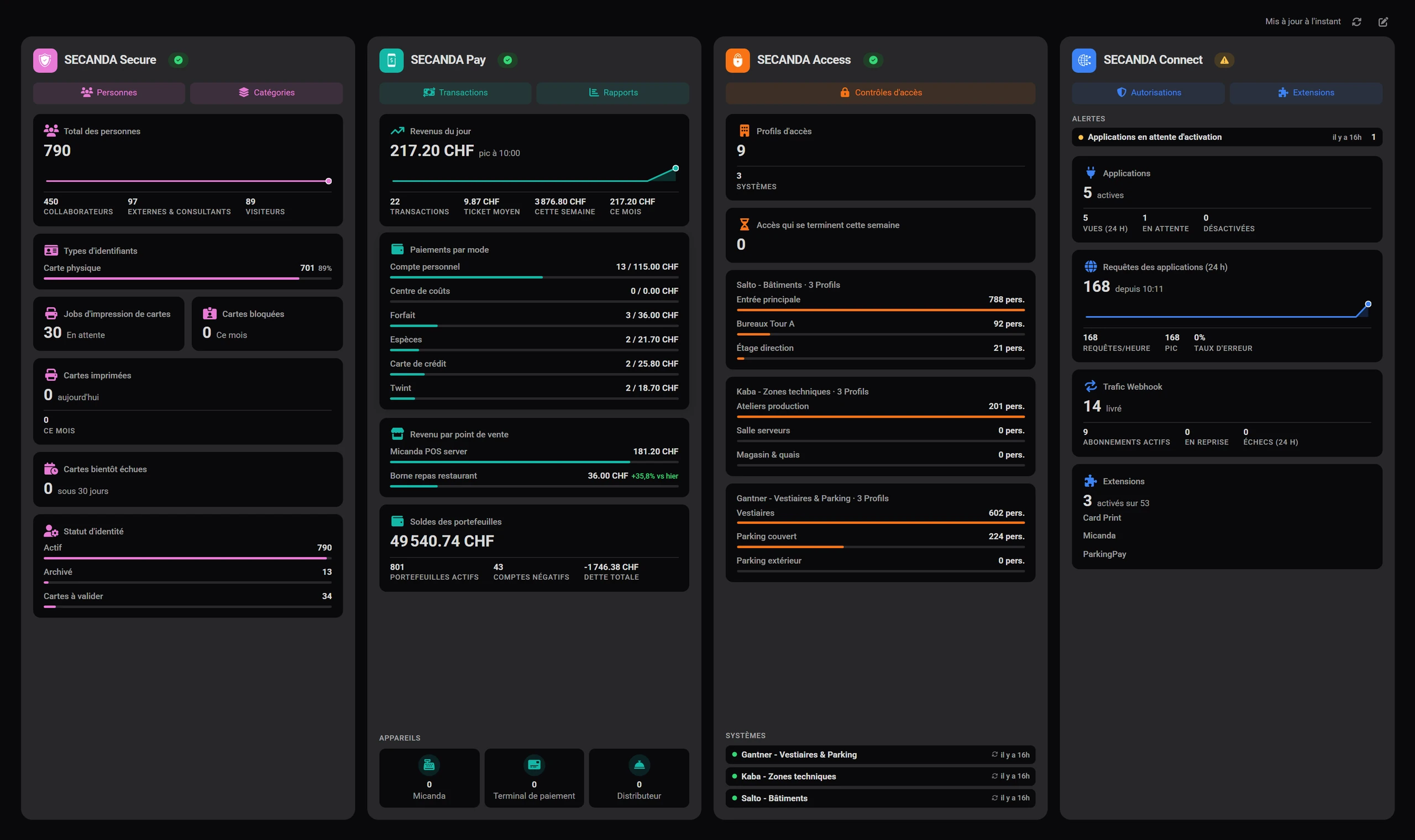Image resolution: width=1415 pixels, height=840 pixels.
Task: Click the Requêtes des applications chart endpoint
Action: coord(1367,304)
